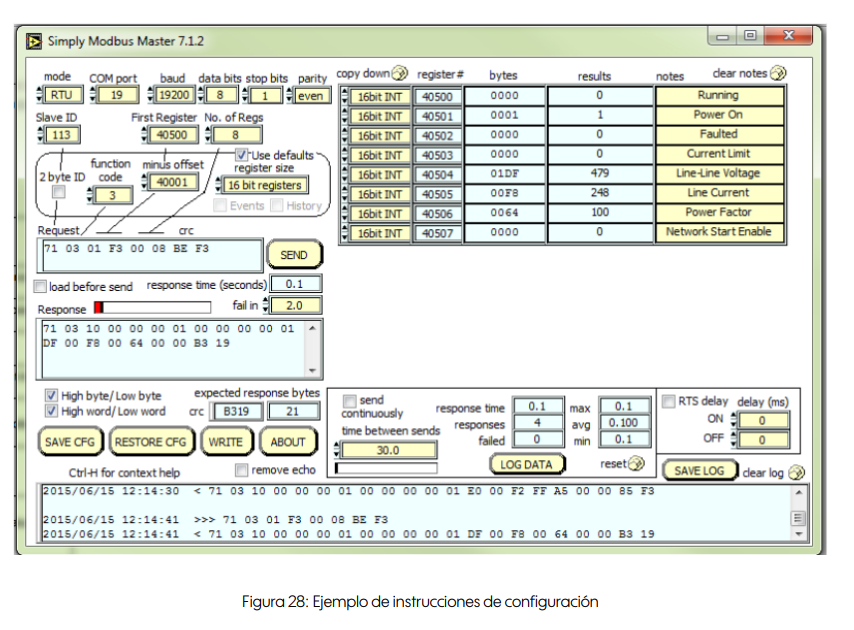Click the Network Start Enable note cell
Screen dimensions: 854x630
point(719,233)
